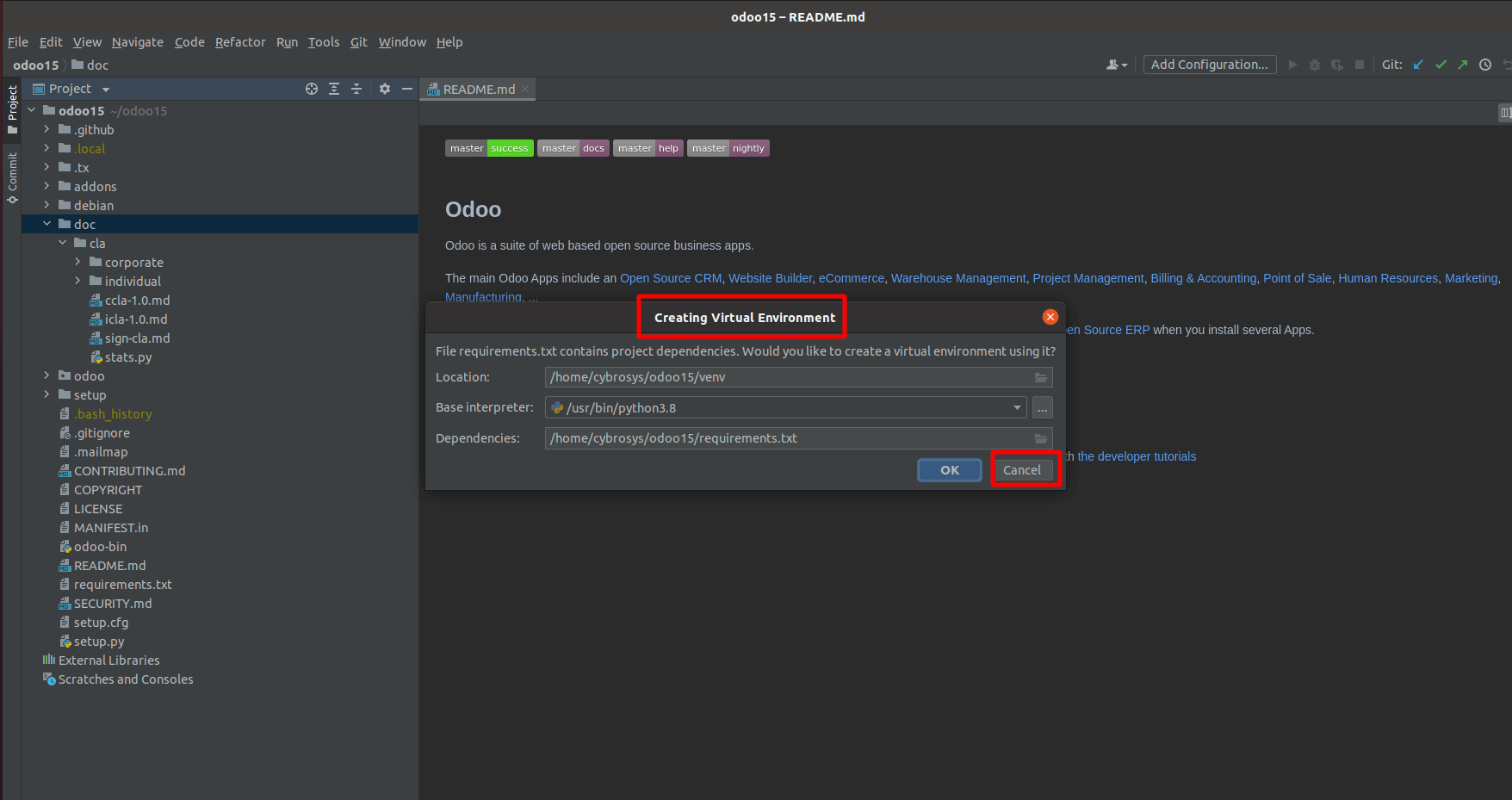Image resolution: width=1512 pixels, height=800 pixels.
Task: Collapse the doc folder
Action: point(46,224)
